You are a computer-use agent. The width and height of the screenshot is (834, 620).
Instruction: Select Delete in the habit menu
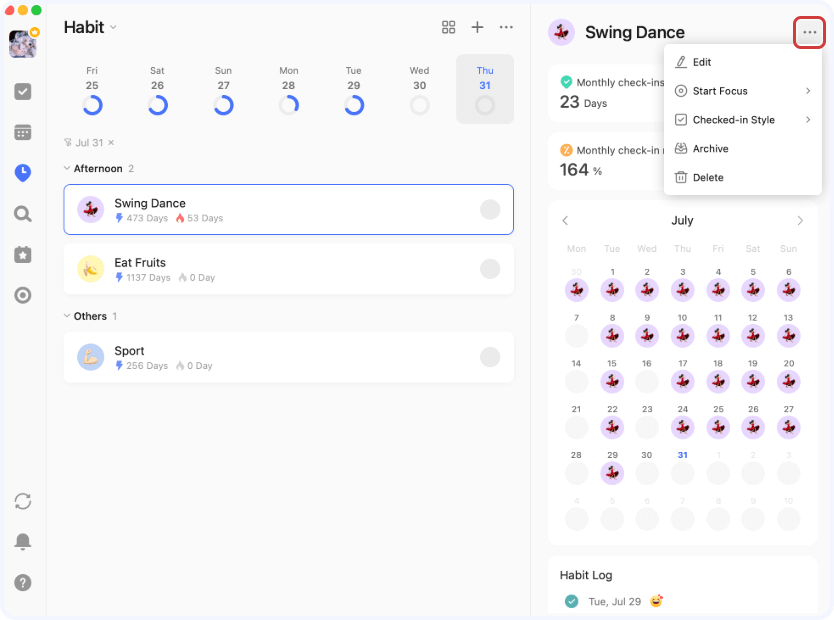(x=708, y=178)
